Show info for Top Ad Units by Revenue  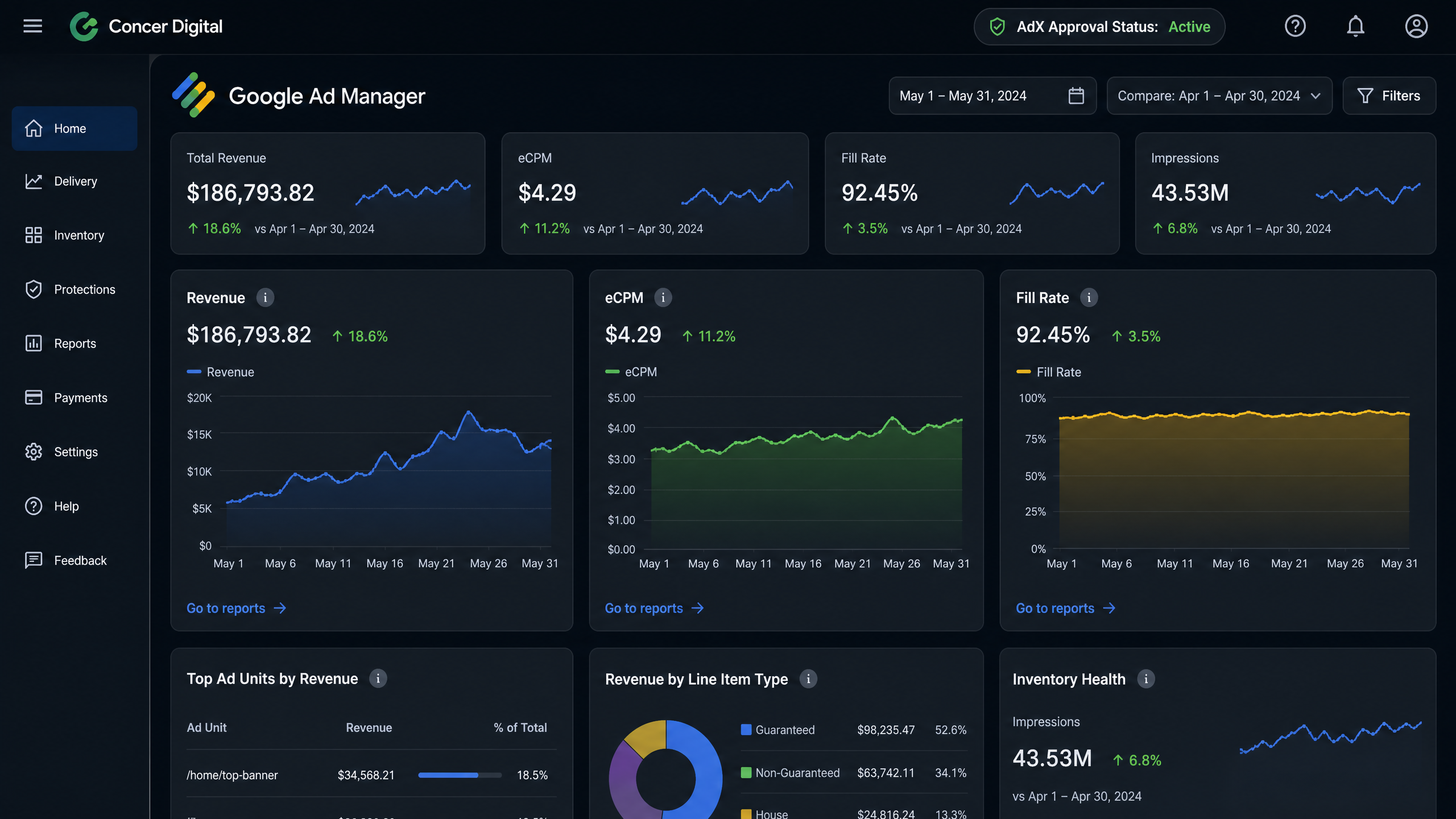click(378, 679)
